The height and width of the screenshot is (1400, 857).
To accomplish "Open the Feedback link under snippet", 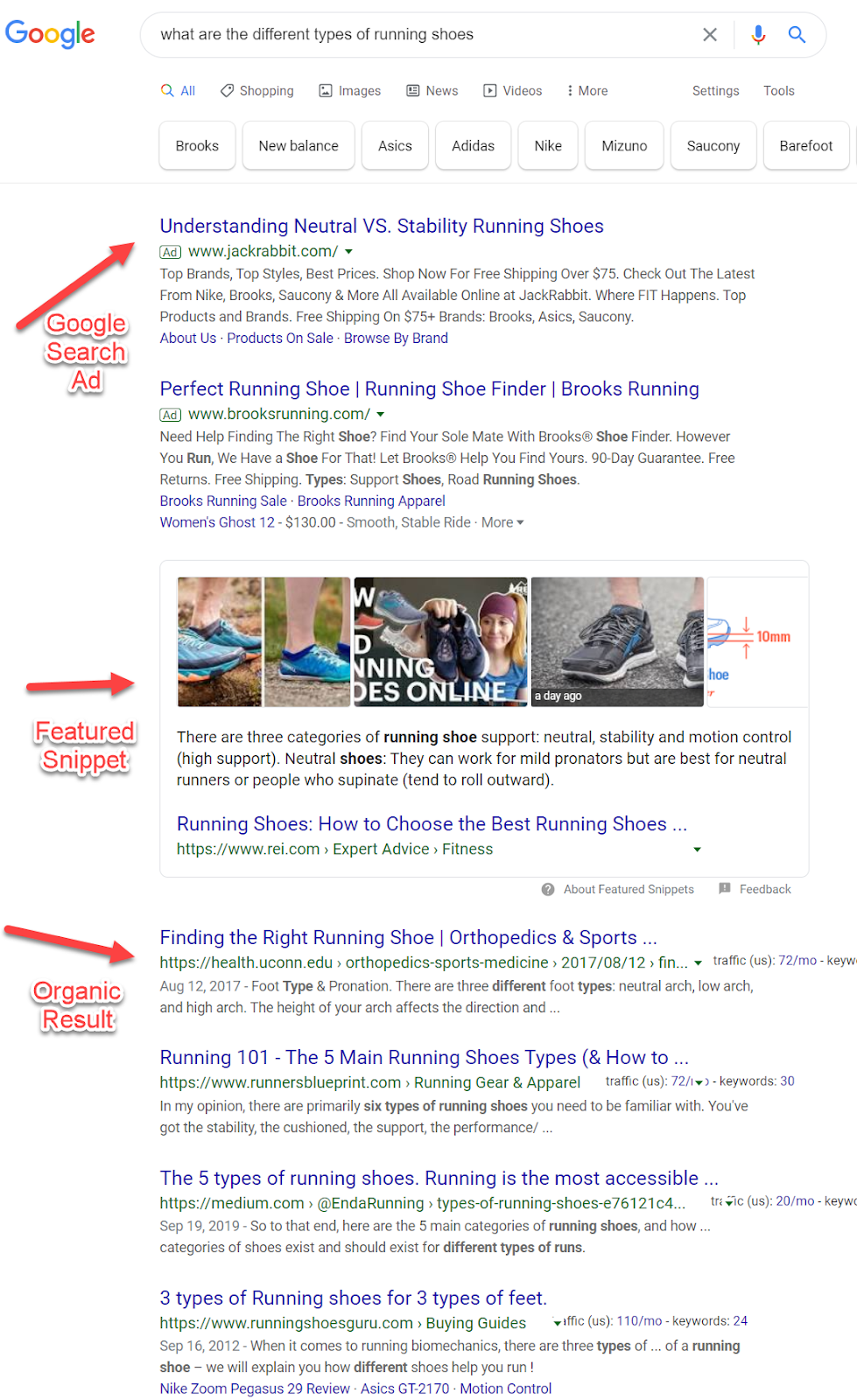I will point(765,889).
